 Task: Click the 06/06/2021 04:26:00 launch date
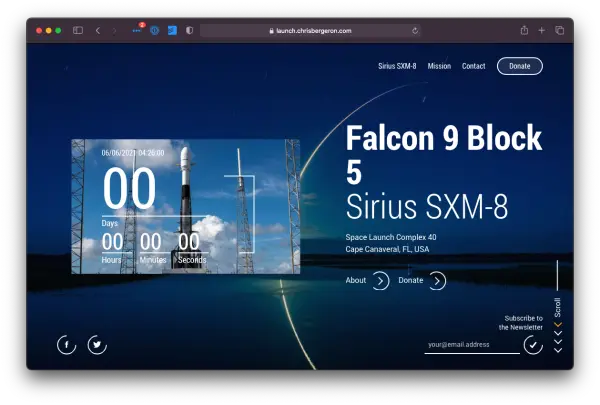point(133,153)
